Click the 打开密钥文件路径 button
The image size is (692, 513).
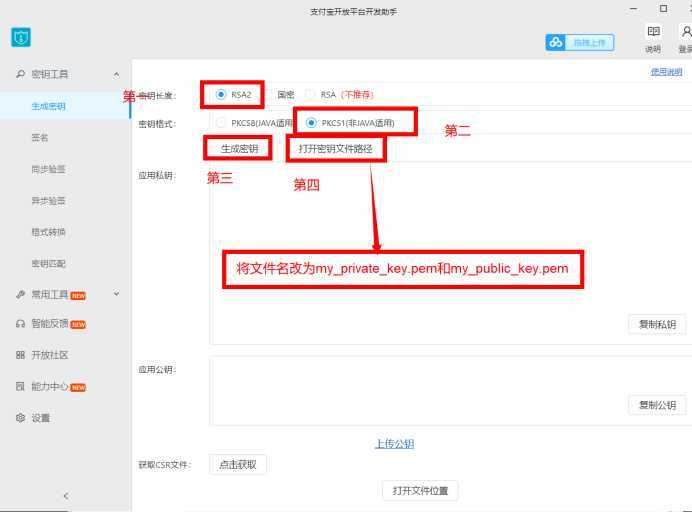(336, 149)
